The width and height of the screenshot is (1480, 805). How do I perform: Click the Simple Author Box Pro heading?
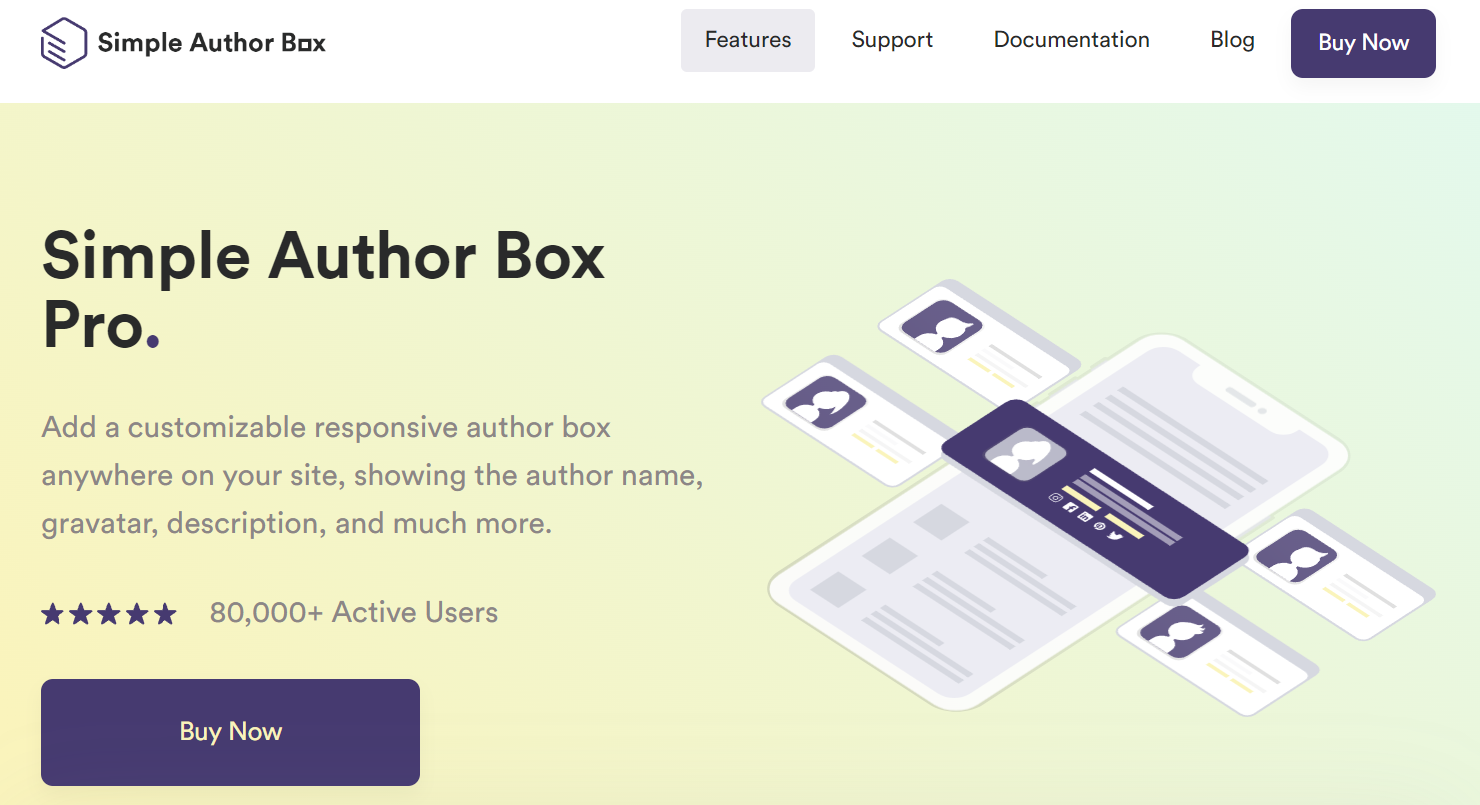(x=323, y=289)
